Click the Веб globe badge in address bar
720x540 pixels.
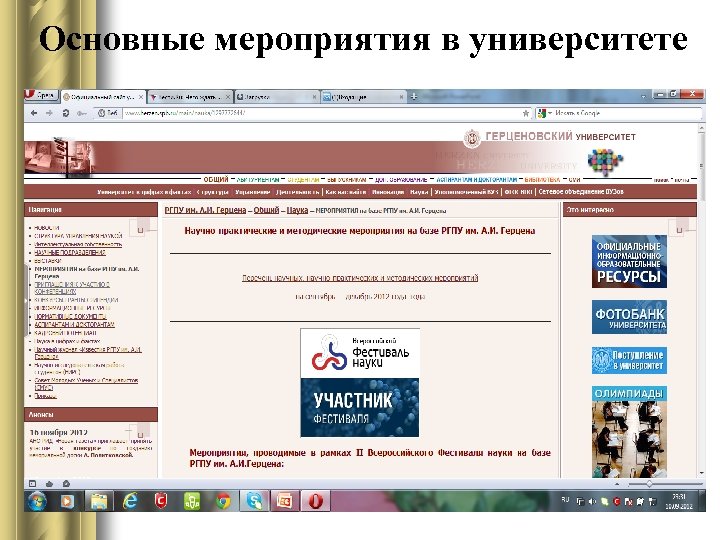pyautogui.click(x=108, y=113)
